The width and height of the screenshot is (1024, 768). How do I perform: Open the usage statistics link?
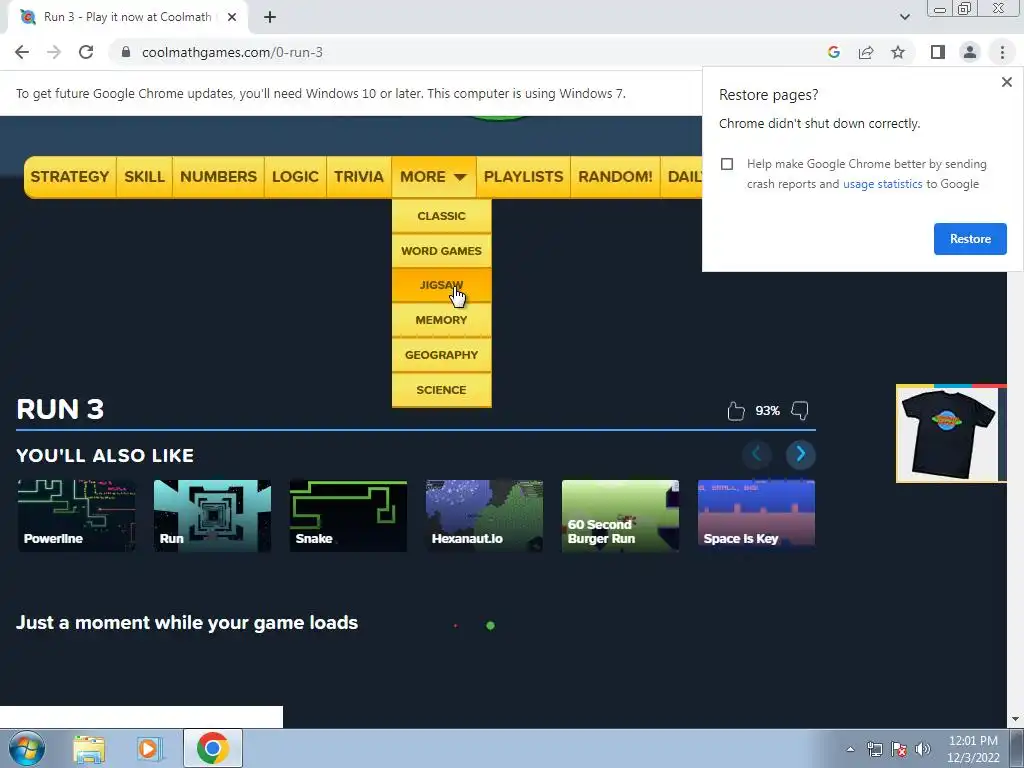(x=882, y=184)
